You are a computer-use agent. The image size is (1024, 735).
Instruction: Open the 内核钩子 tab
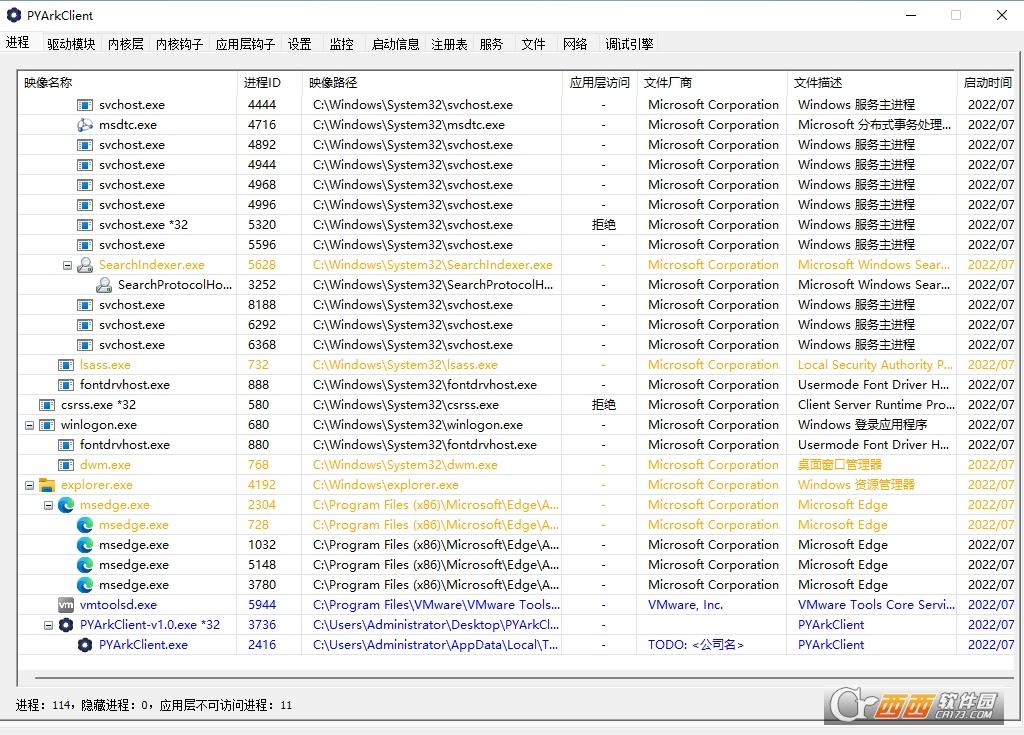click(x=180, y=44)
